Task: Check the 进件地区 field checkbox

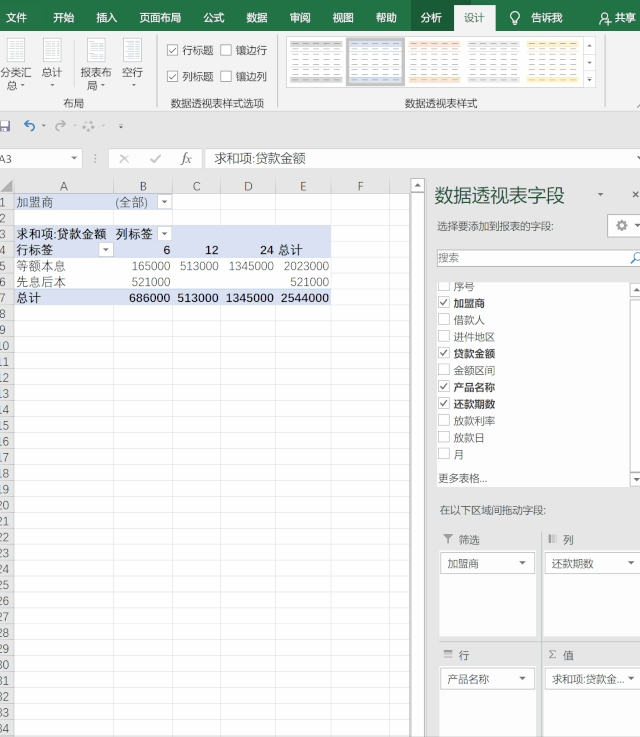Action: click(x=444, y=337)
